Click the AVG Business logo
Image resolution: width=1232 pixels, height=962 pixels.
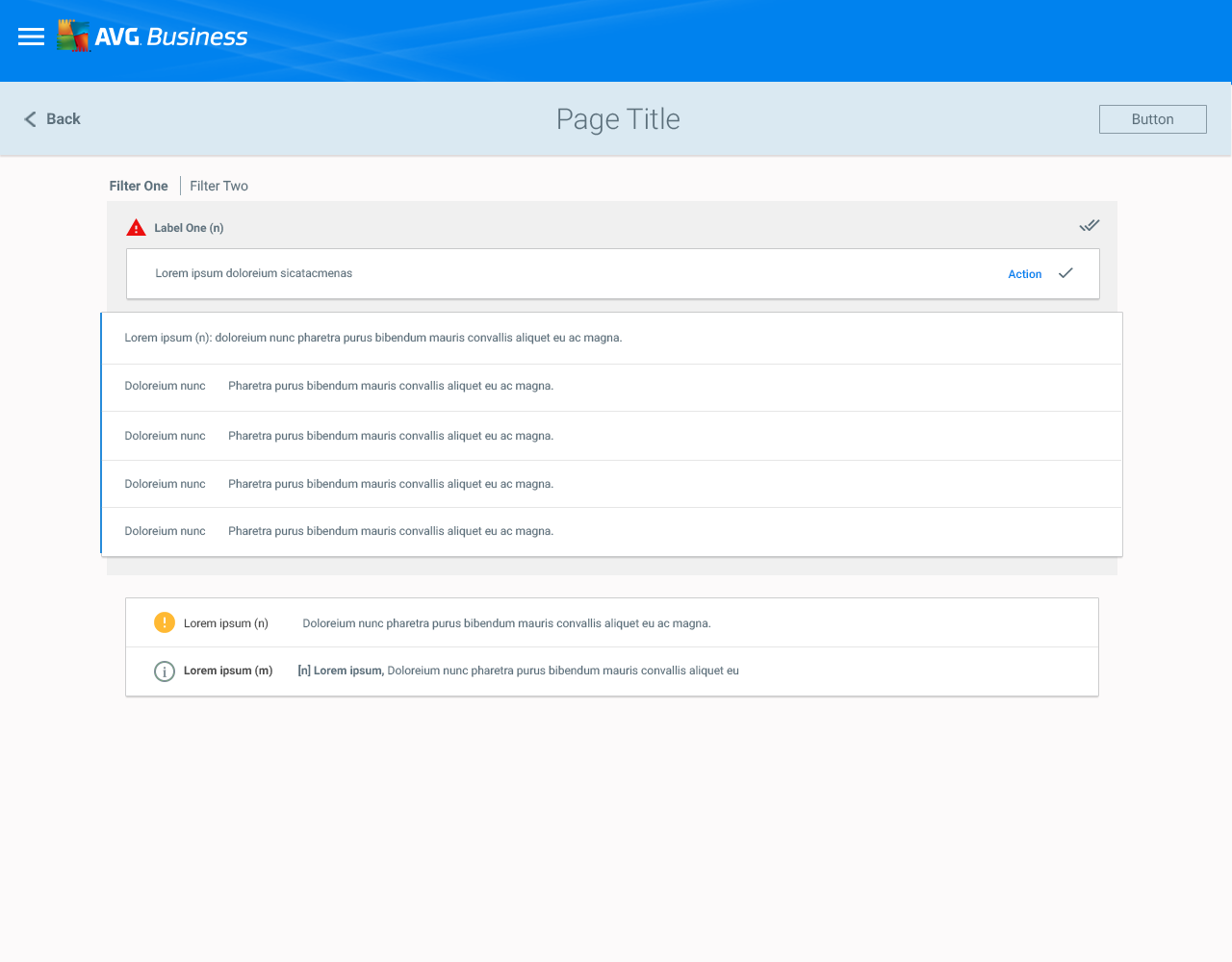click(x=152, y=37)
